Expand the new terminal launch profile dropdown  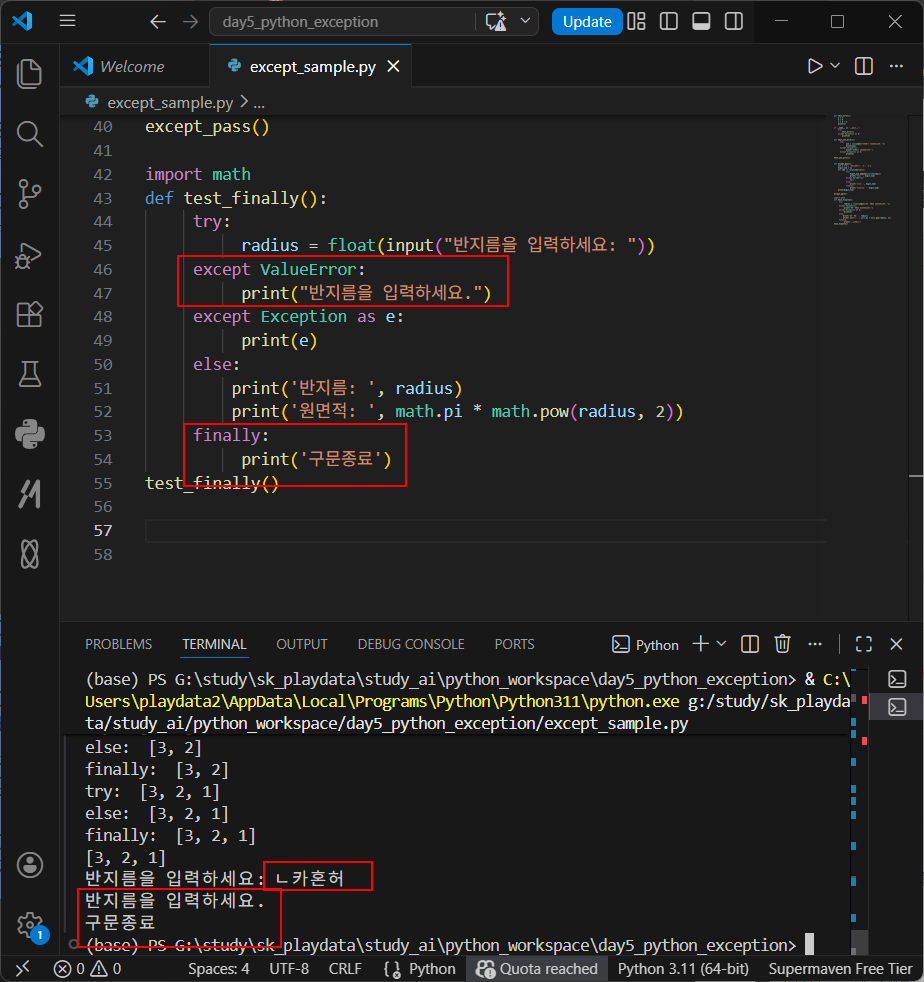coord(721,644)
